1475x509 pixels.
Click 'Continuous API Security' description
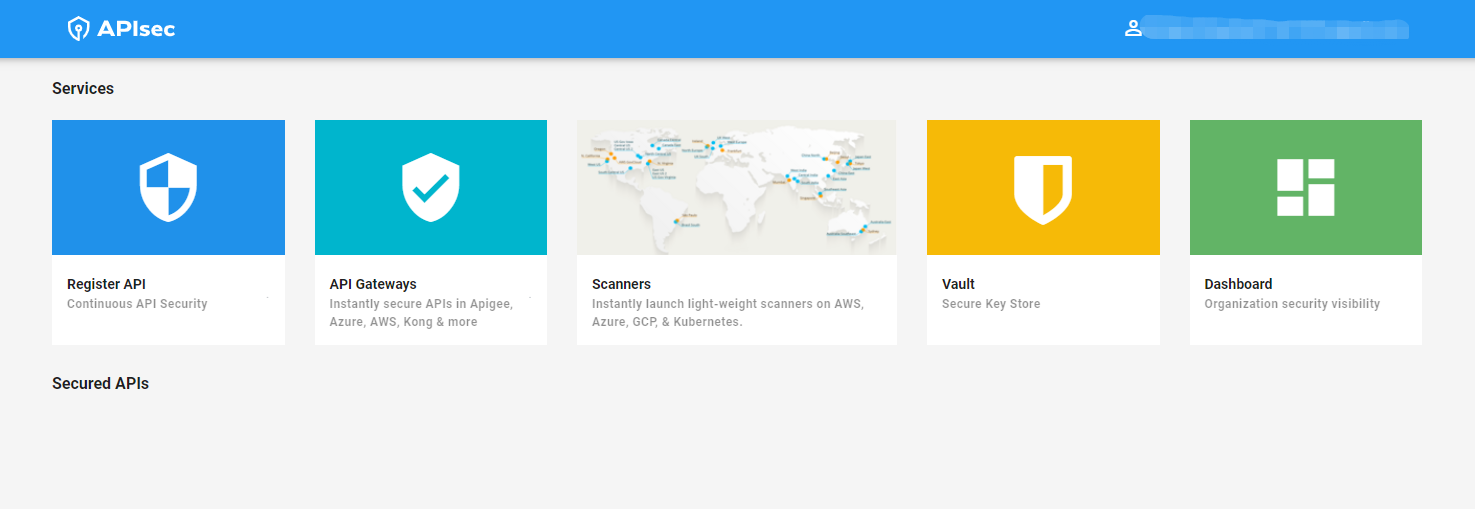pos(137,304)
